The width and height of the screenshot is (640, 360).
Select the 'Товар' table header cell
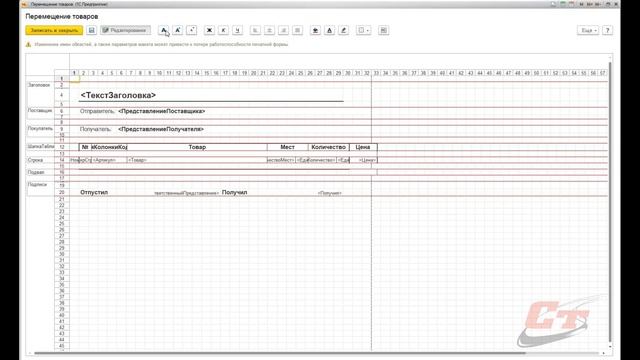click(197, 147)
